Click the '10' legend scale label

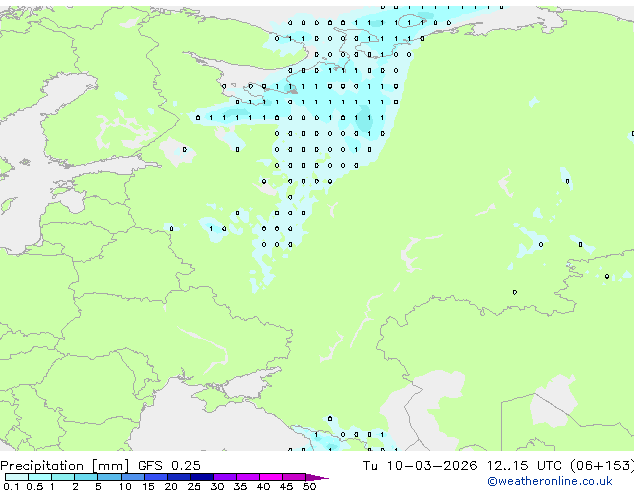(x=125, y=486)
